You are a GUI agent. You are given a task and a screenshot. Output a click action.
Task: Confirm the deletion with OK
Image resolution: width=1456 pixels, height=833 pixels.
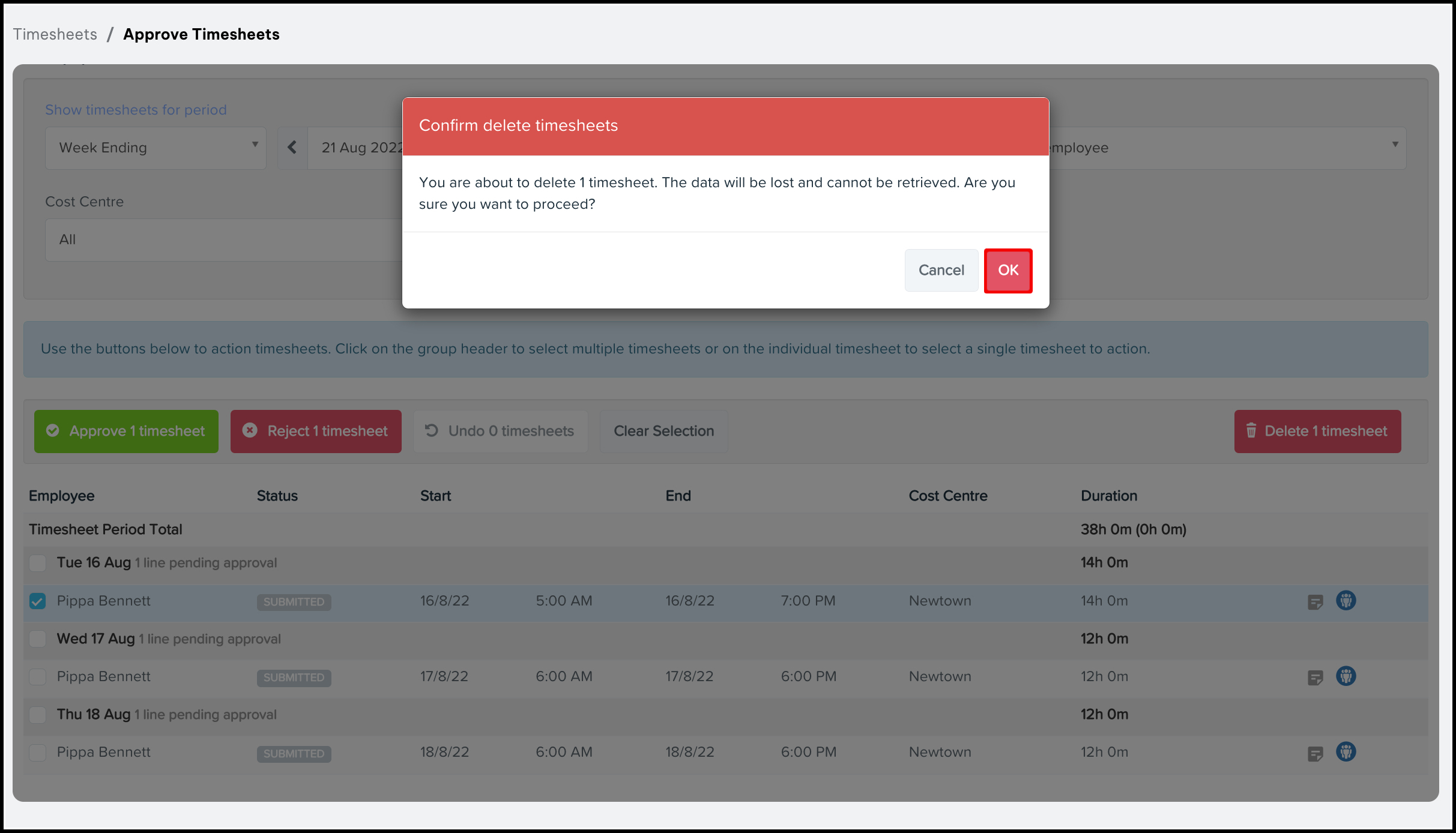[1008, 270]
